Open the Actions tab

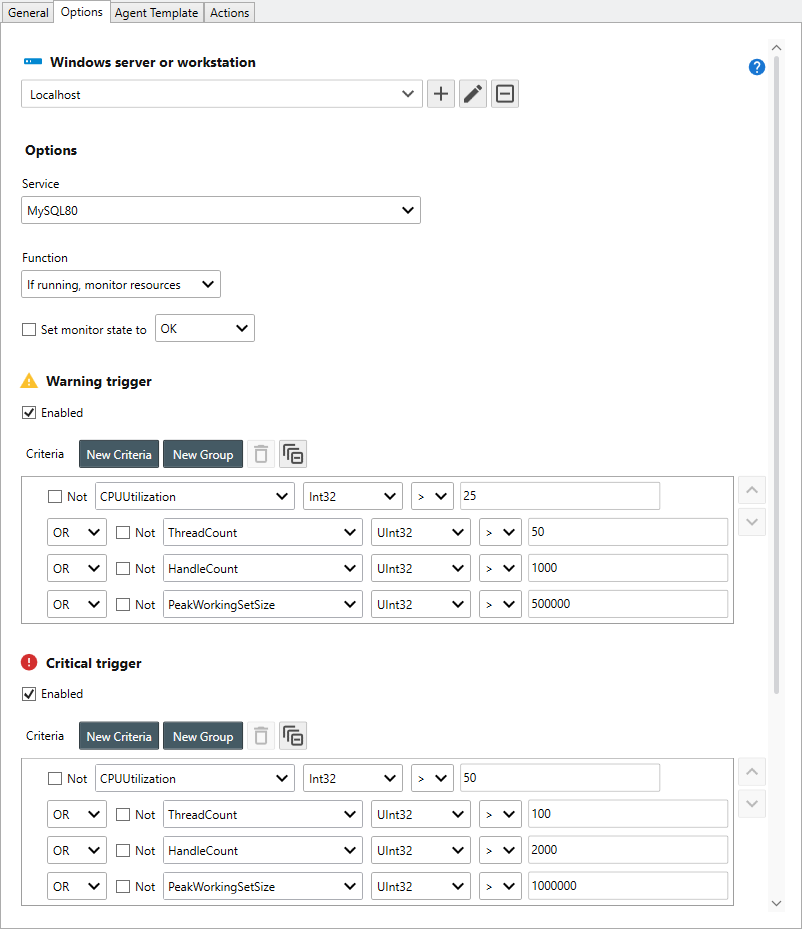click(229, 13)
